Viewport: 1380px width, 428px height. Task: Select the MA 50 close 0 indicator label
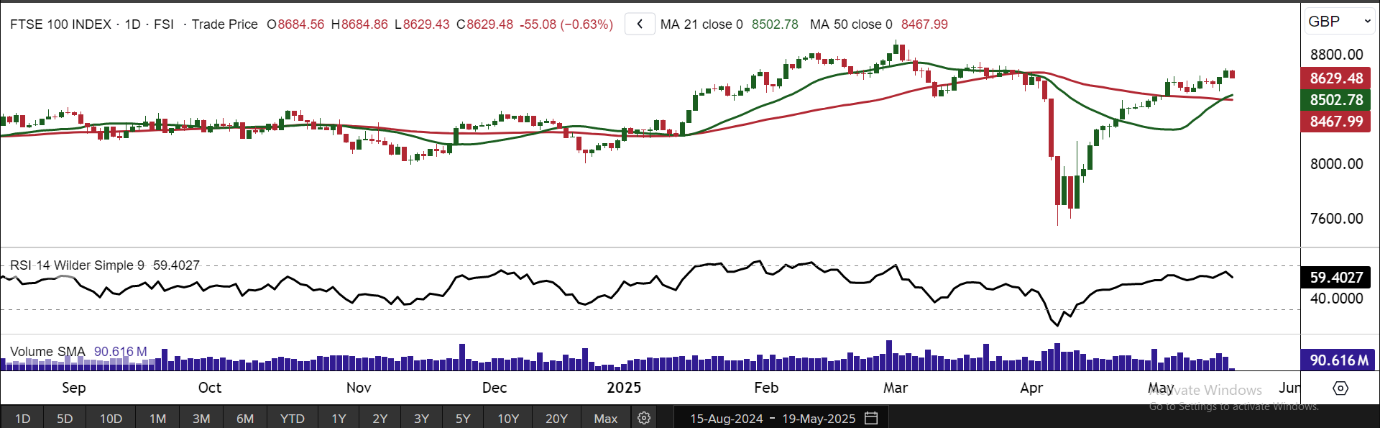(x=851, y=24)
